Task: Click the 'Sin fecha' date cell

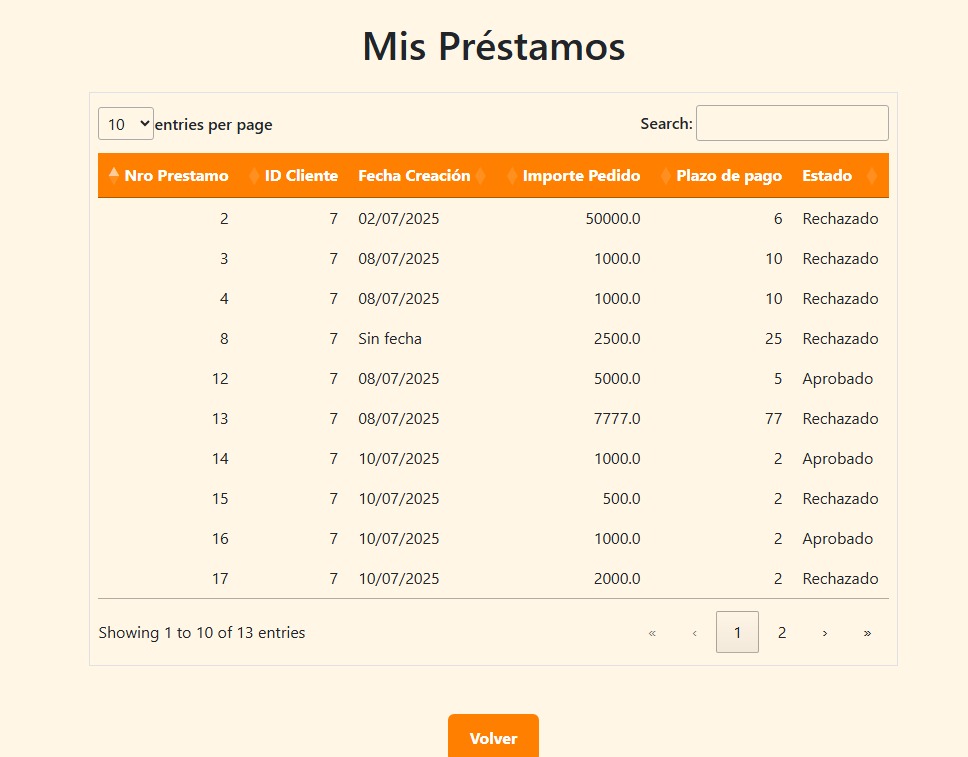Action: (x=390, y=339)
